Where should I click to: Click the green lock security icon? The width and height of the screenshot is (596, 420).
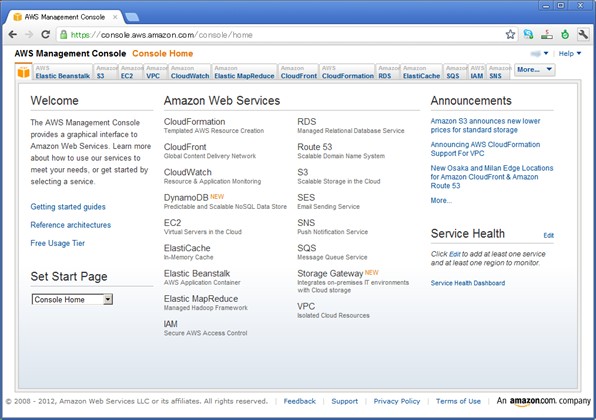pos(64,35)
